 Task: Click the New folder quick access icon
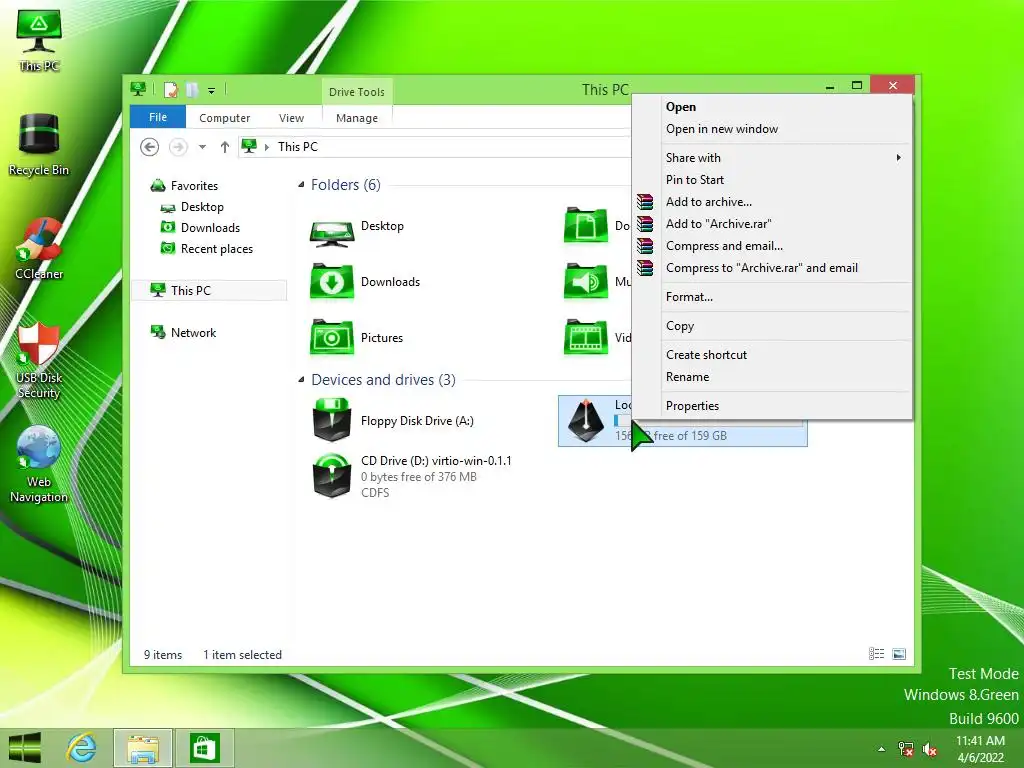(192, 90)
